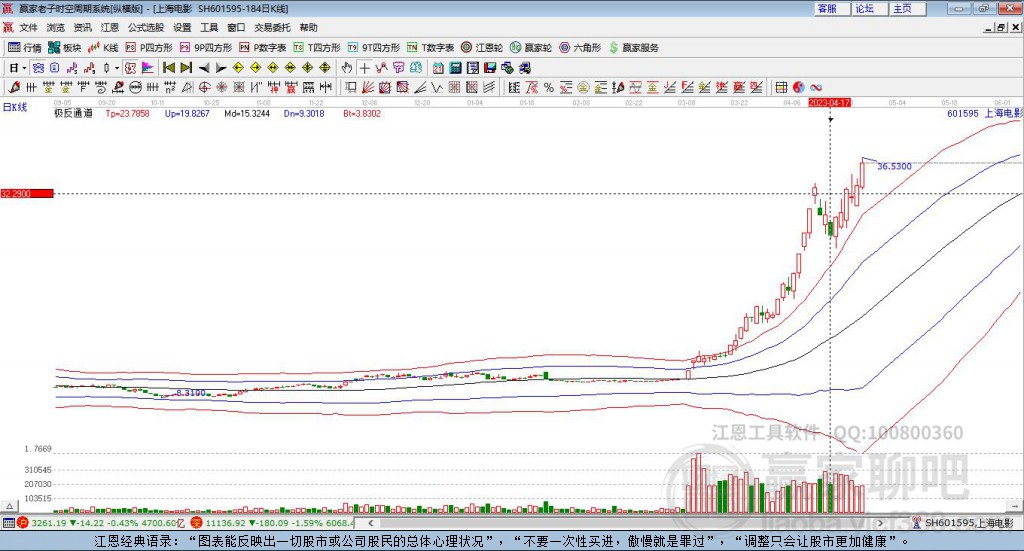Image resolution: width=1024 pixels, height=551 pixels.
Task: Select the hand pan tool
Action: [x=347, y=68]
